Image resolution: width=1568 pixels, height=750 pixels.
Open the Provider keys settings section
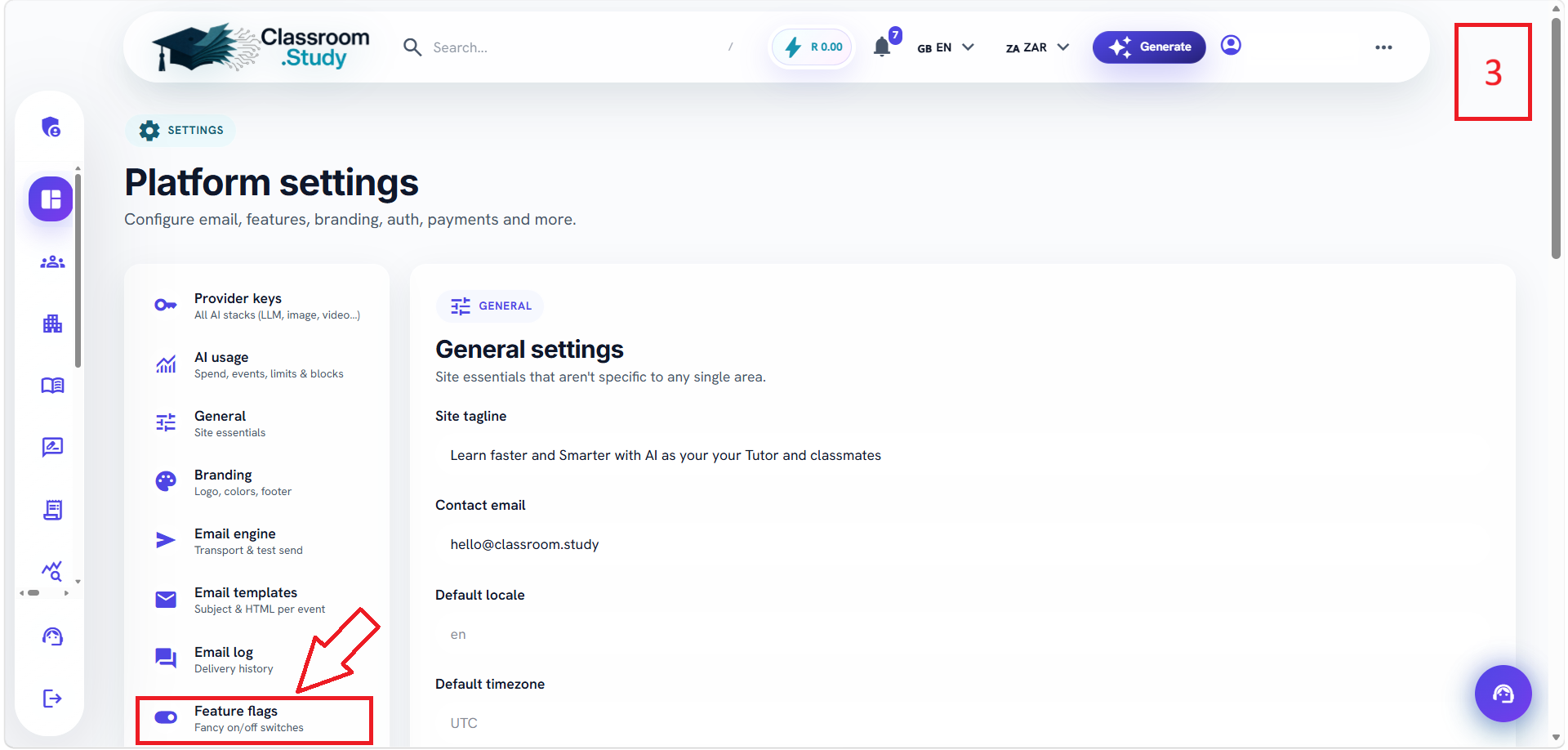[257, 306]
